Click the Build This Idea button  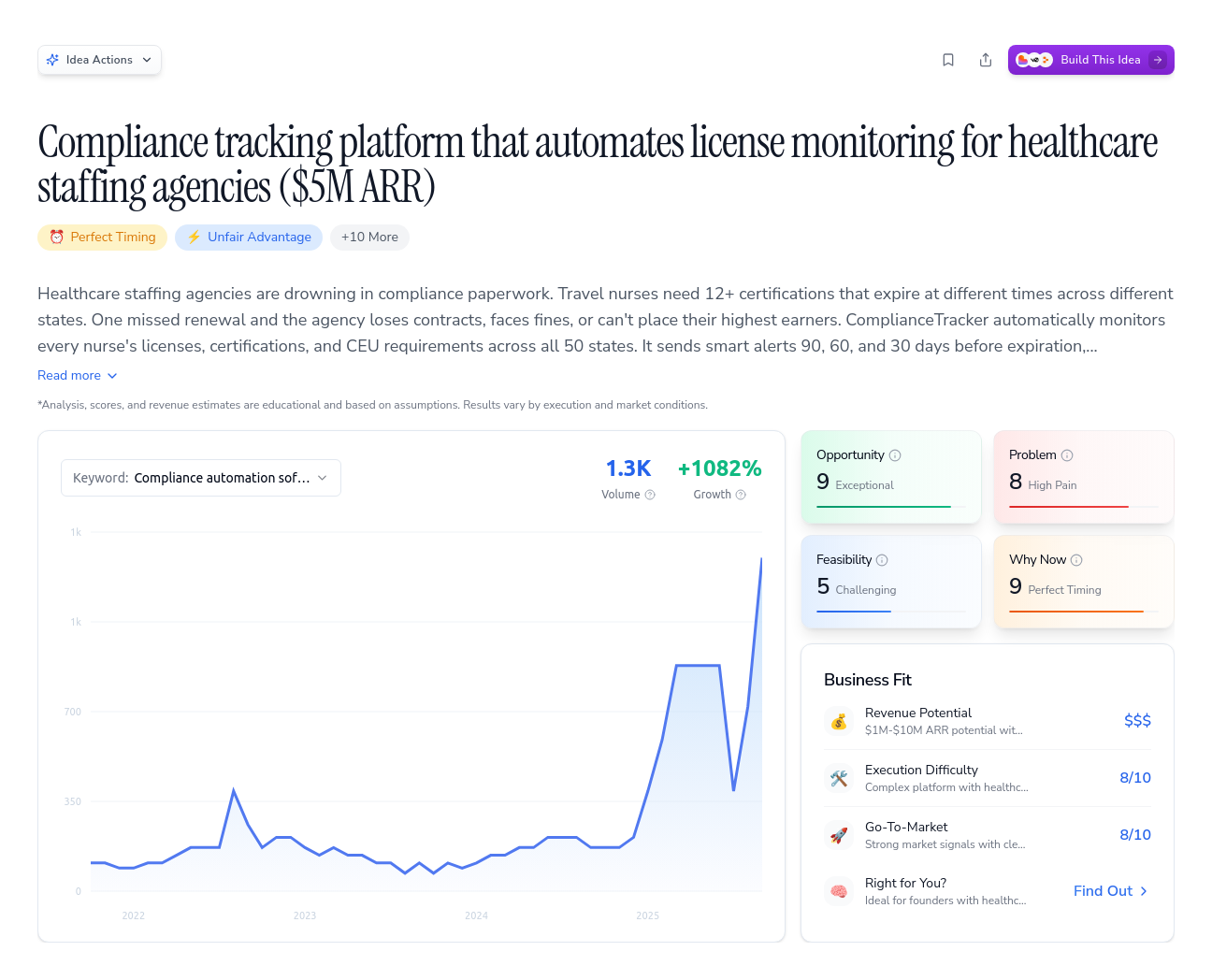[x=1090, y=60]
